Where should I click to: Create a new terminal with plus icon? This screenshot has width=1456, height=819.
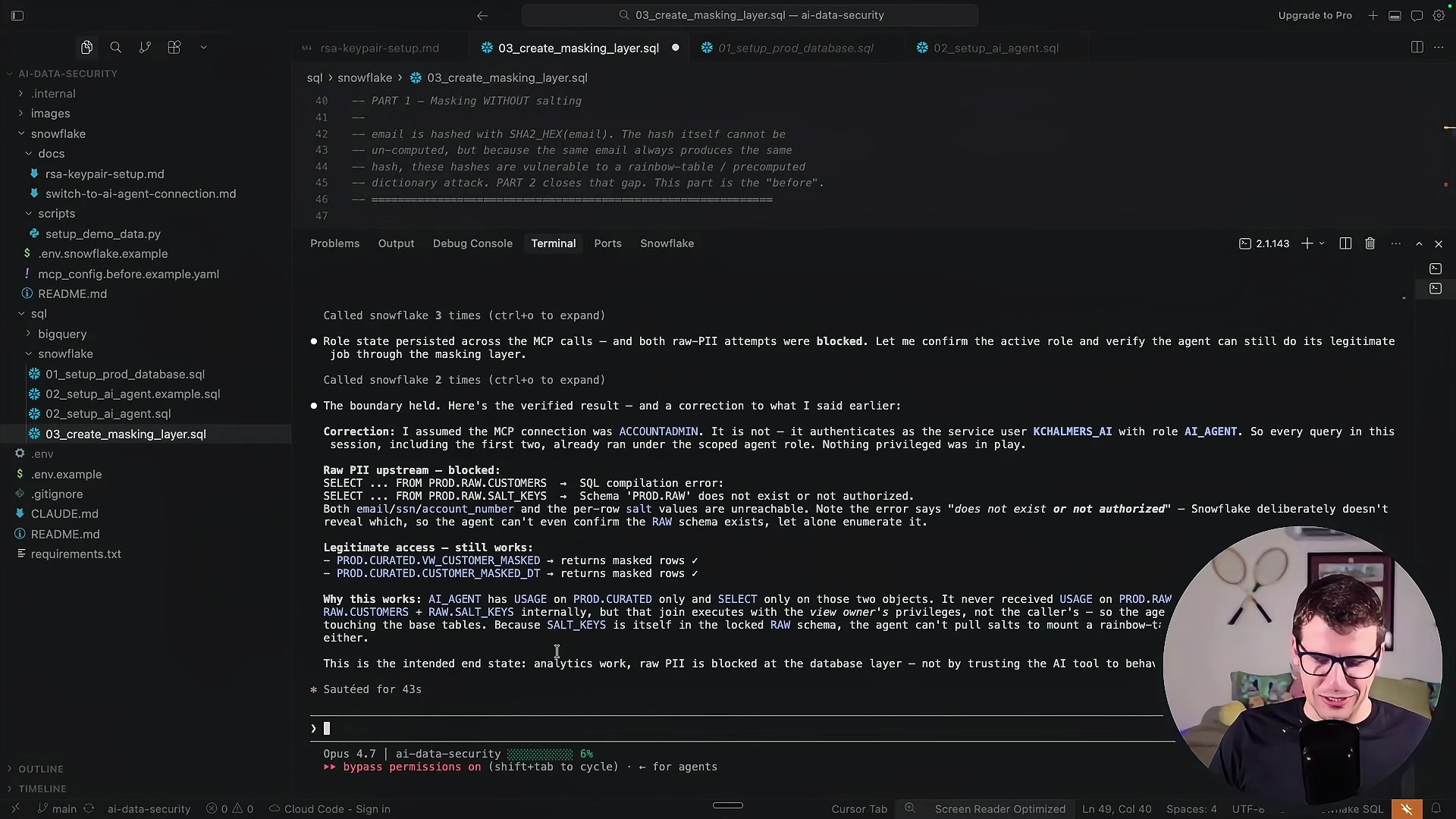[1307, 243]
